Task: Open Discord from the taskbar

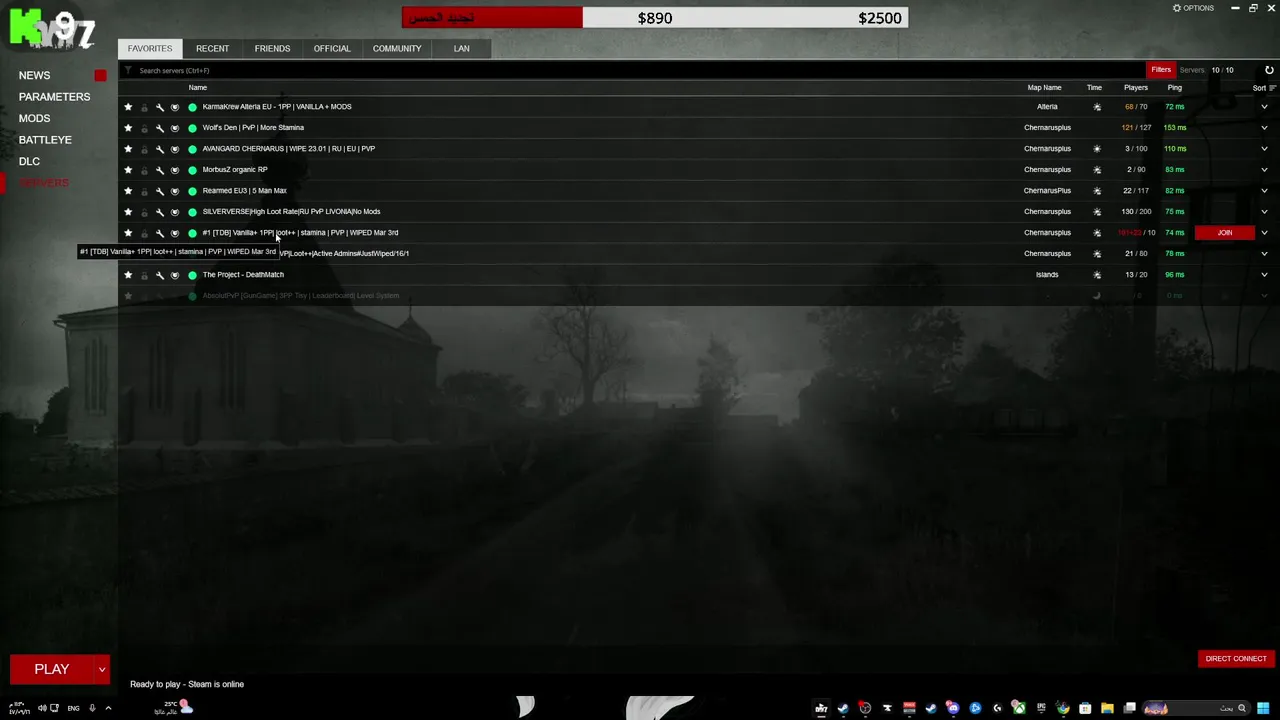Action: tap(953, 708)
